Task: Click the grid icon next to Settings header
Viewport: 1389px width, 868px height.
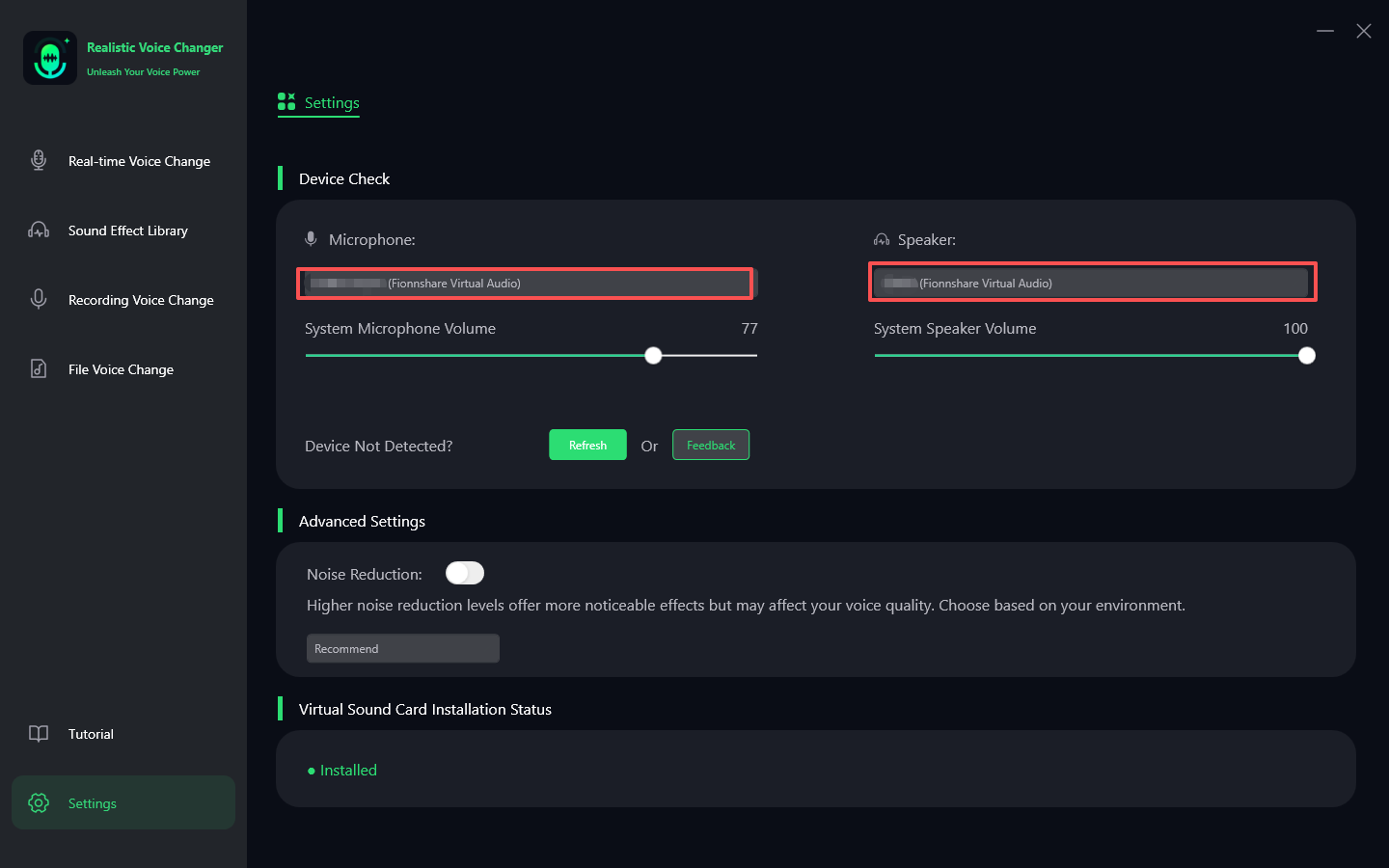Action: point(286,101)
